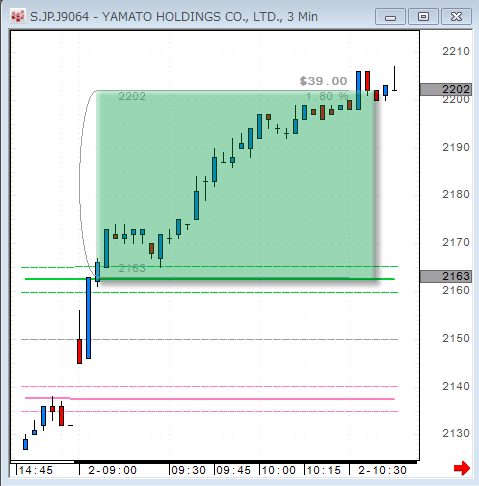Select the solid green 2163 line
Viewport: 479px width, 486px height.
coord(210,279)
